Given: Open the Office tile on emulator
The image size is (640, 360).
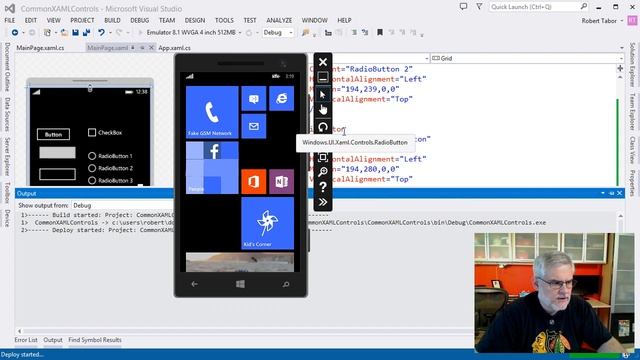Looking at the screenshot, I should tap(253, 181).
